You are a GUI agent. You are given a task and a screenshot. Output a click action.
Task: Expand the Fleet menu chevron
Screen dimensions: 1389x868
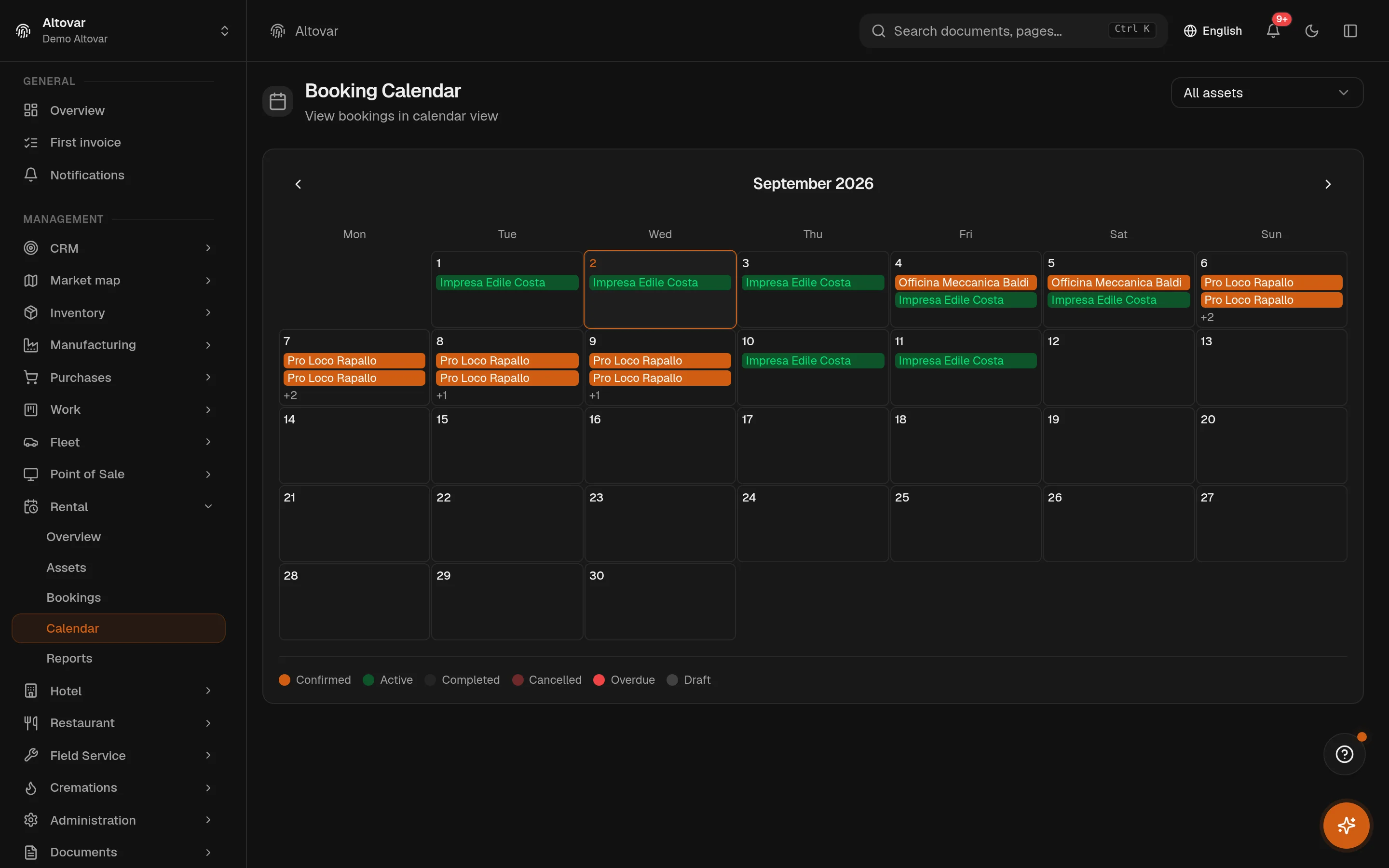pyautogui.click(x=208, y=442)
